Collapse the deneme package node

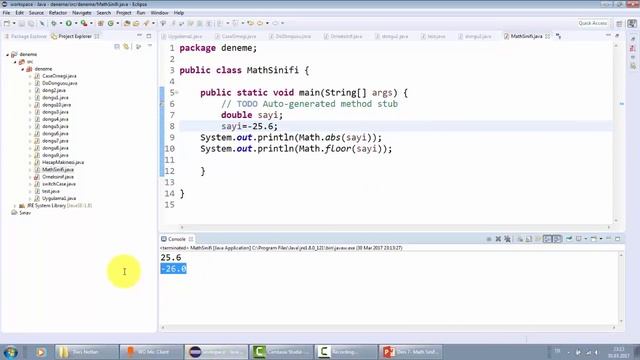tap(22, 69)
